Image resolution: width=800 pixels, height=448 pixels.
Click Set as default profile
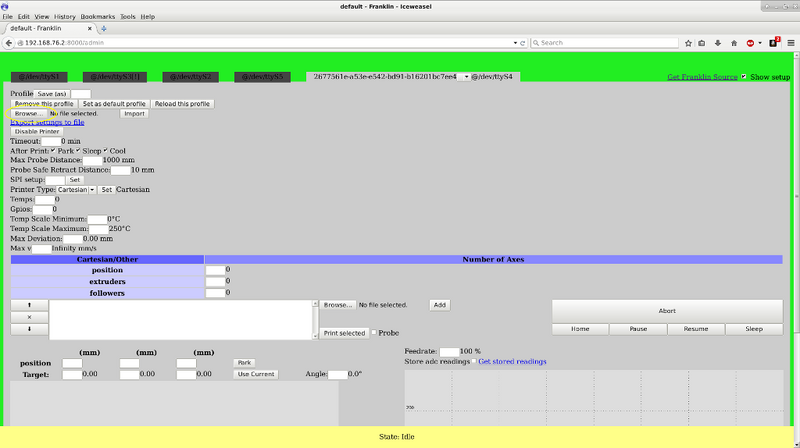pos(114,104)
